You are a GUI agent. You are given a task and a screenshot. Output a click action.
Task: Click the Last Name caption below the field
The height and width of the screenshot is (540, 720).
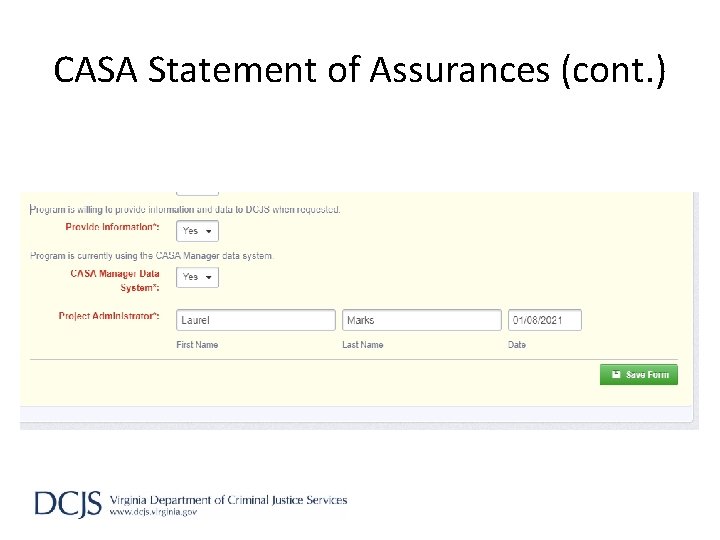[362, 345]
